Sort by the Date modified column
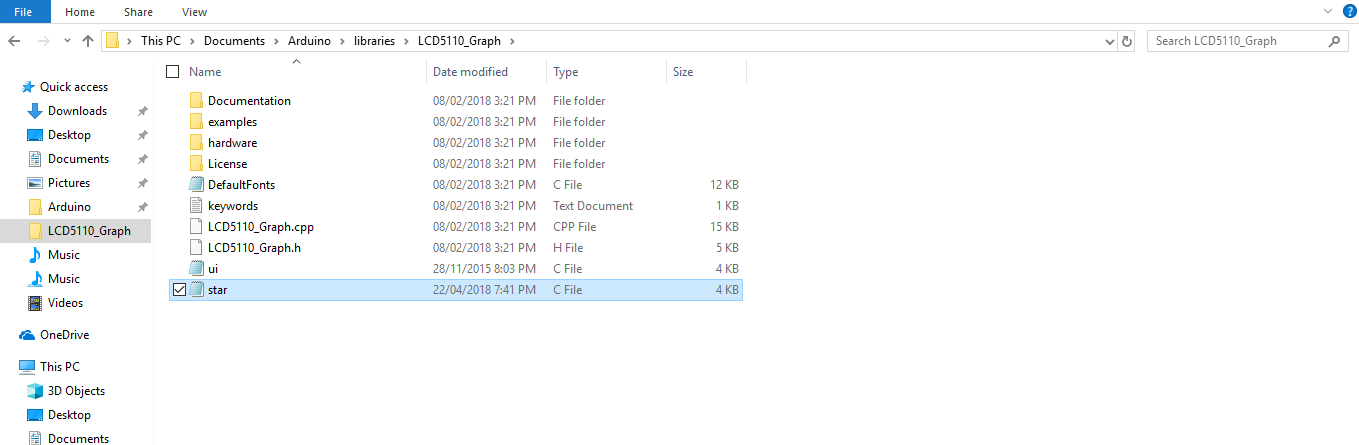This screenshot has width=1359, height=445. coord(470,72)
